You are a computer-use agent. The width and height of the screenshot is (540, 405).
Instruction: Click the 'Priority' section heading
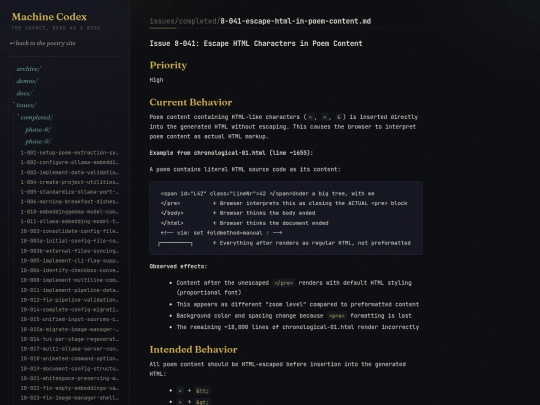point(168,65)
